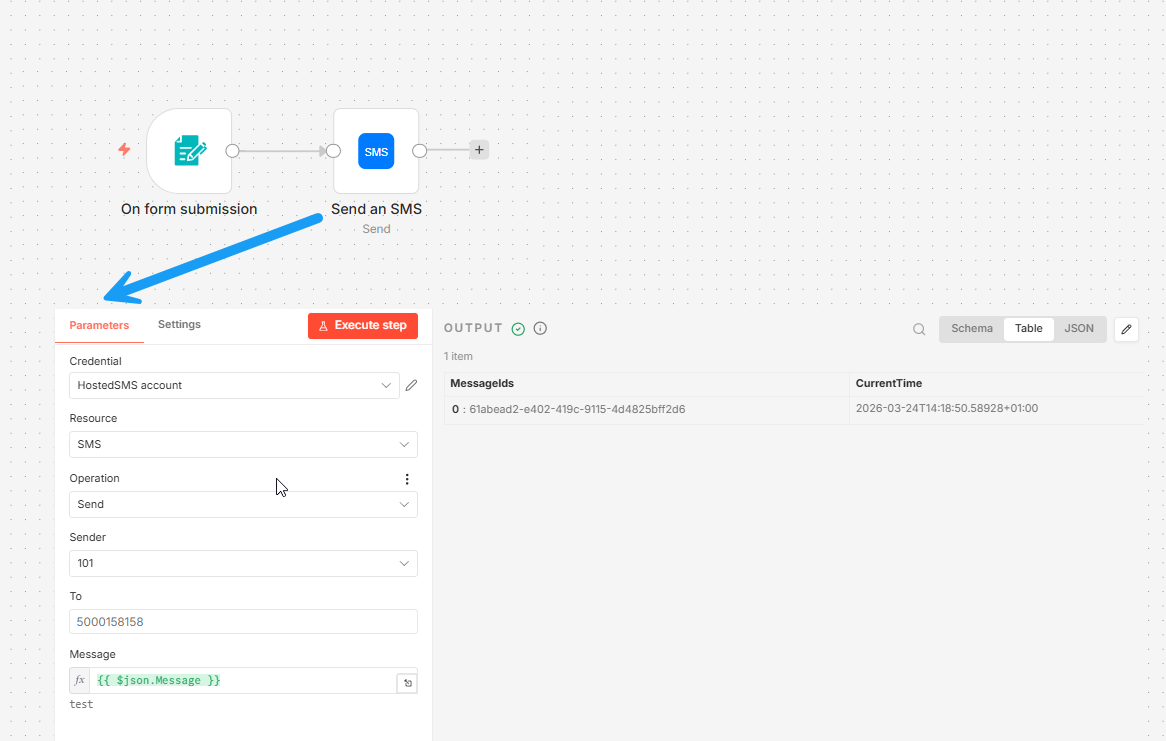This screenshot has width=1166, height=741.
Task: Click the Execute step button
Action: click(363, 326)
